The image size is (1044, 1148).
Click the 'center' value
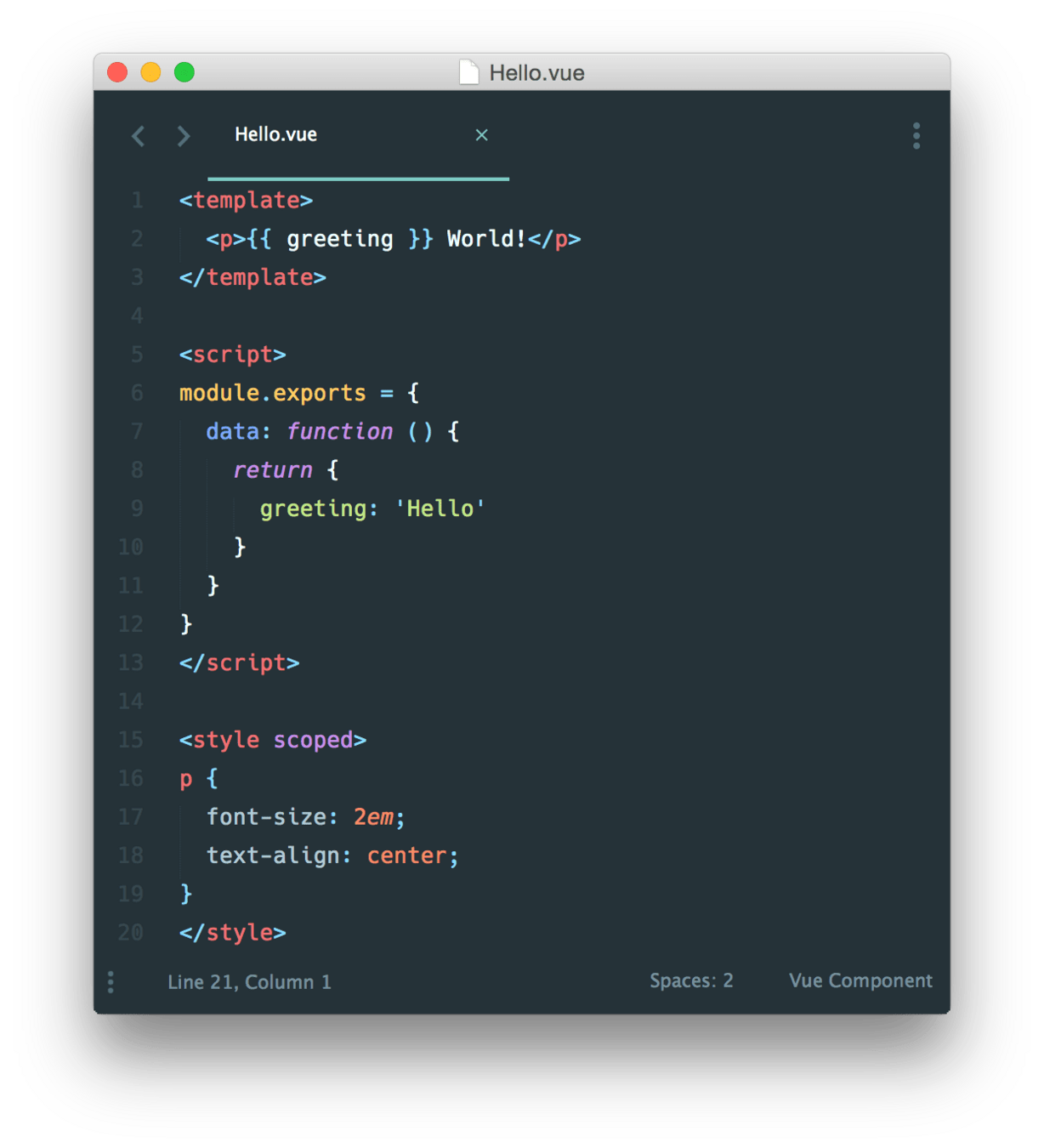pos(407,855)
